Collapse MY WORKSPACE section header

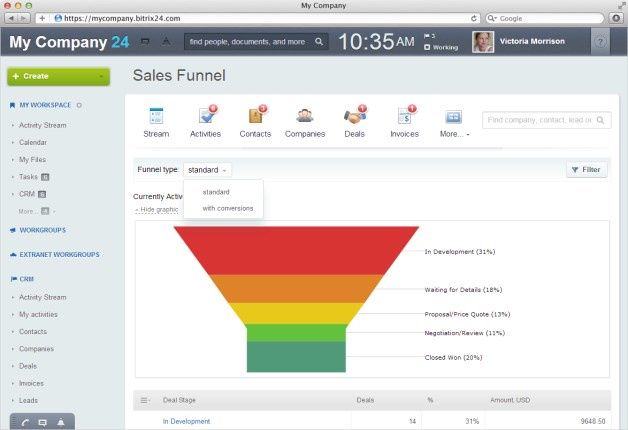pyautogui.click(x=45, y=105)
